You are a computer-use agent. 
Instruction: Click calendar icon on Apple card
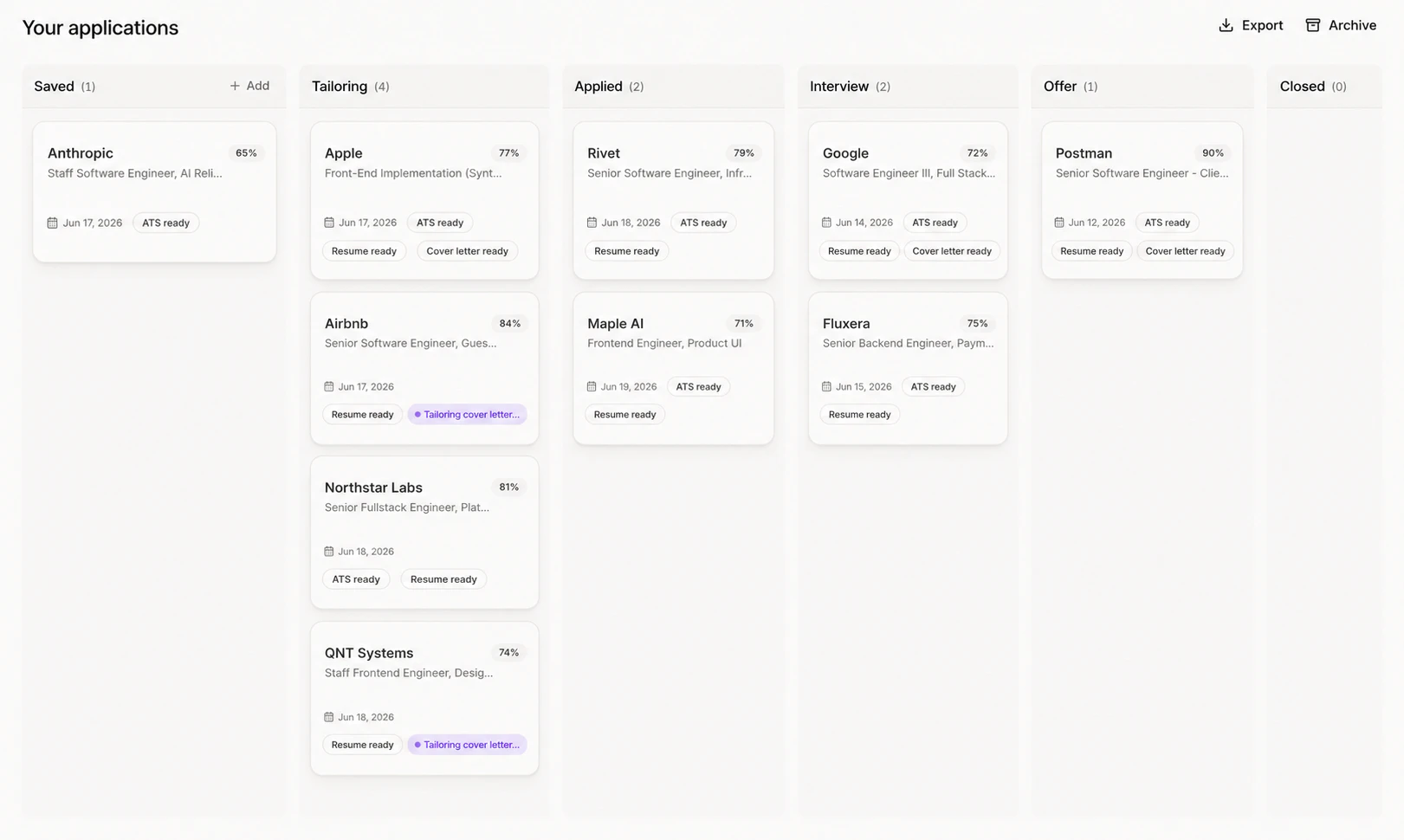click(x=329, y=223)
